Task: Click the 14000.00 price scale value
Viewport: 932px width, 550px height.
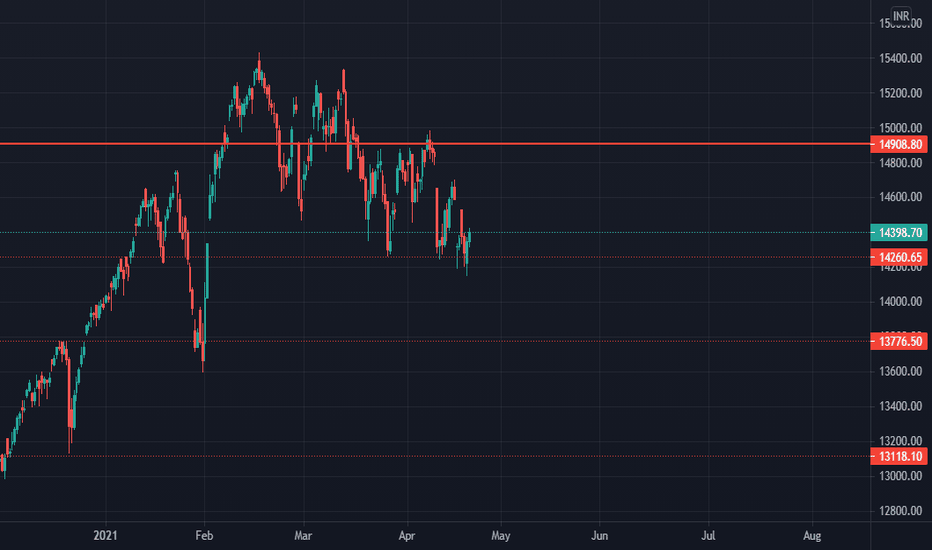Action: pos(900,302)
